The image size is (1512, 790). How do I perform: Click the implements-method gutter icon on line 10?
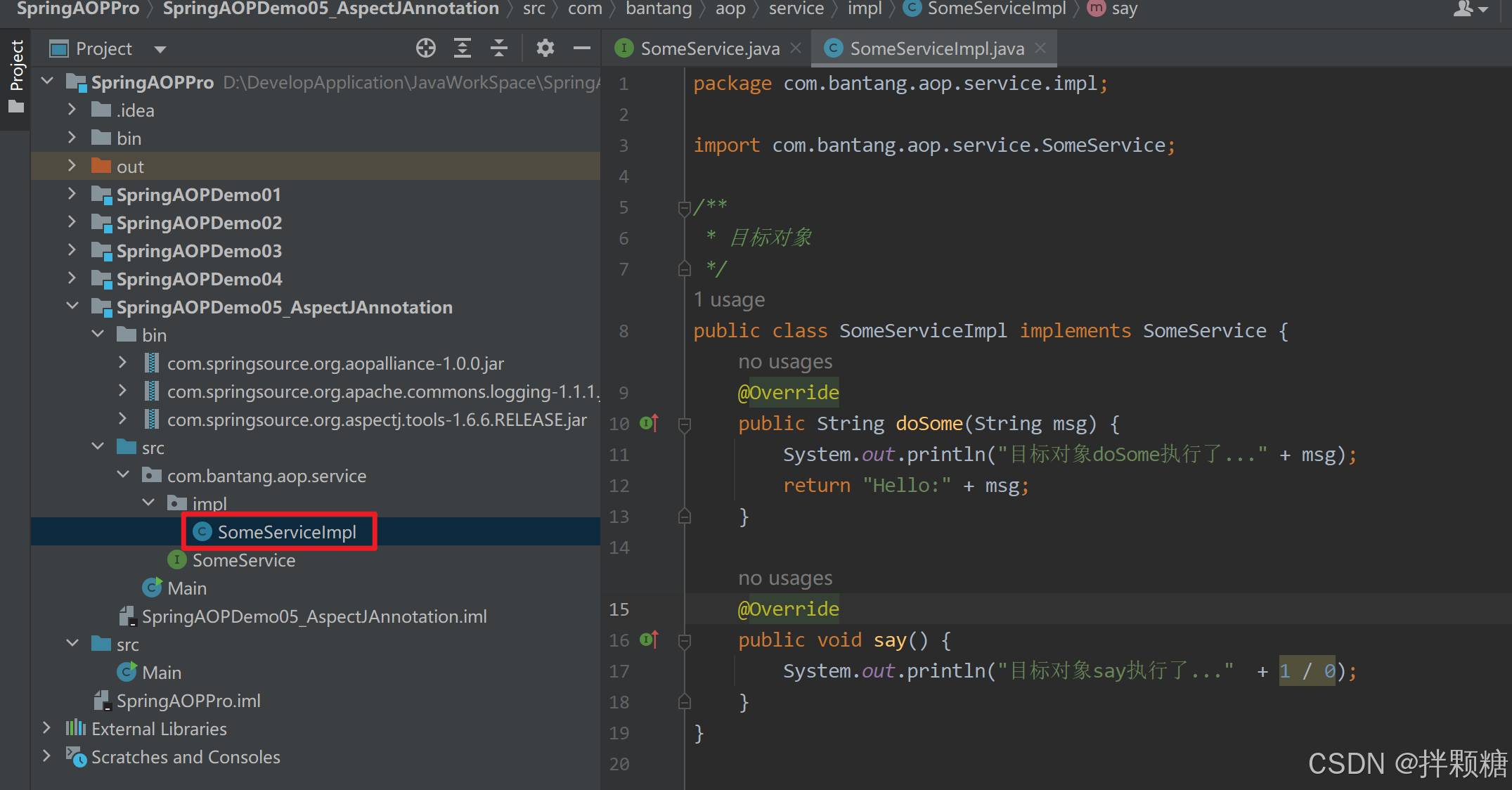(649, 423)
